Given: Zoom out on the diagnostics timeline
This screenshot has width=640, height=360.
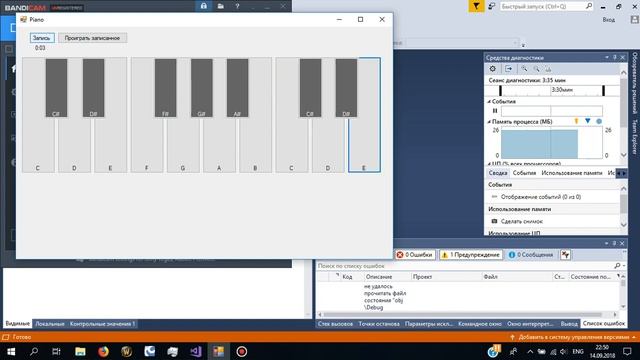Looking at the screenshot, I should tap(536, 69).
